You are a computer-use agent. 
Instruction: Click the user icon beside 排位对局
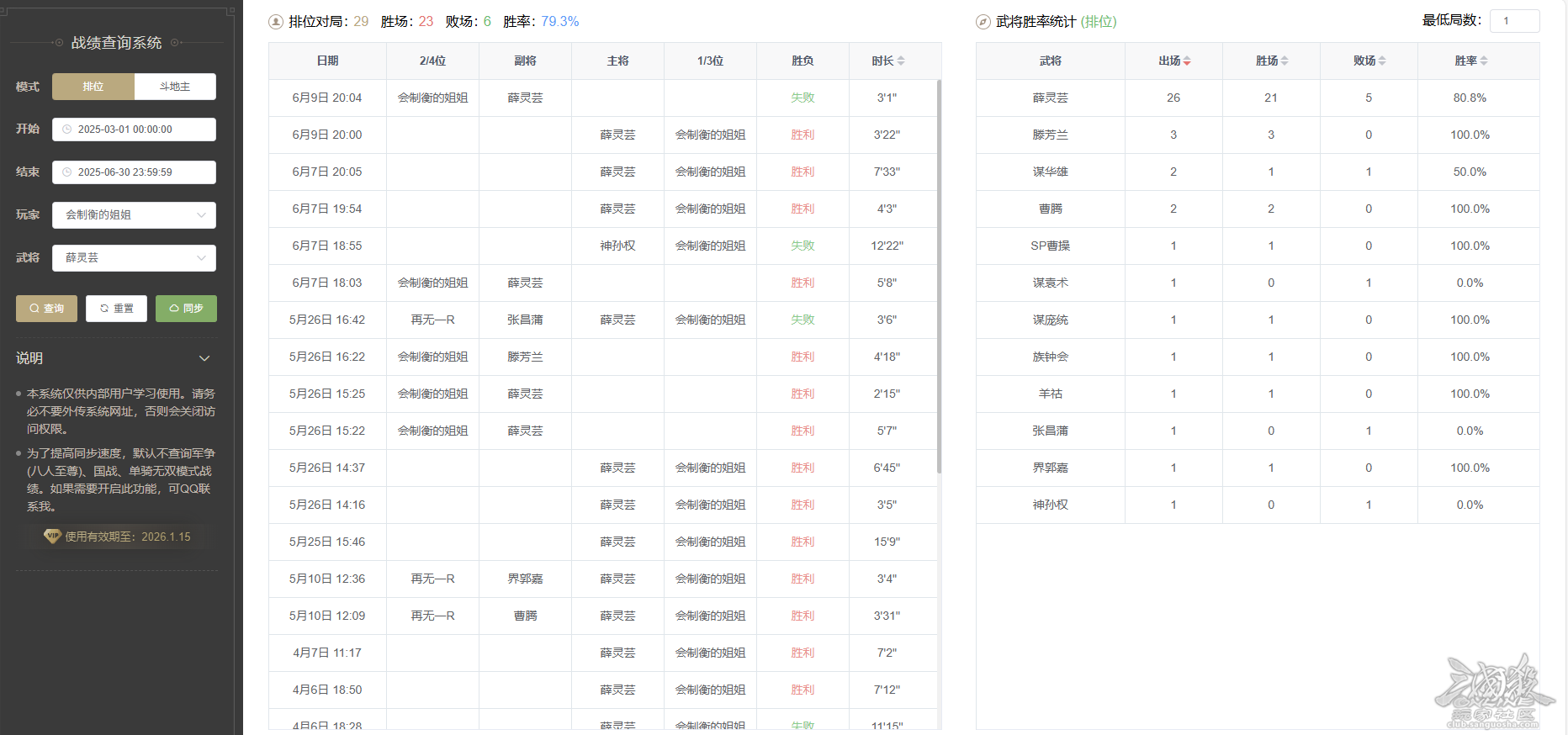click(276, 22)
